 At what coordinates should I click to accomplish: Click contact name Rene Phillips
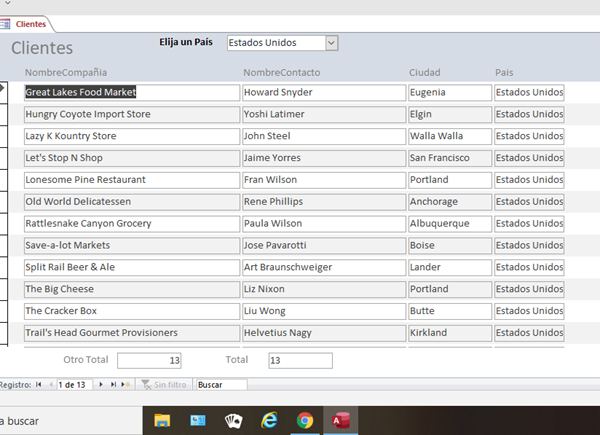pos(324,202)
